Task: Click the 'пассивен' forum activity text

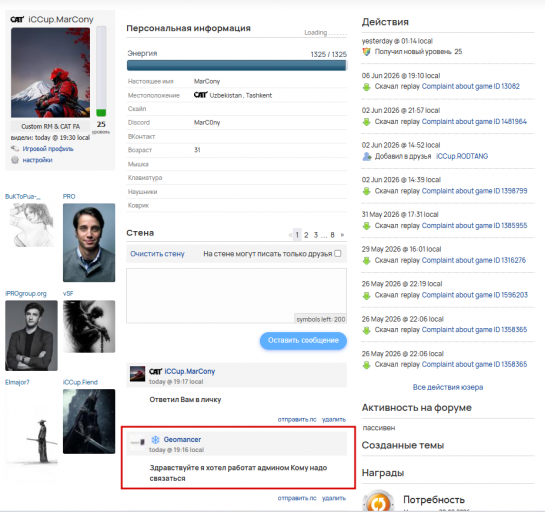Action: coord(379,428)
